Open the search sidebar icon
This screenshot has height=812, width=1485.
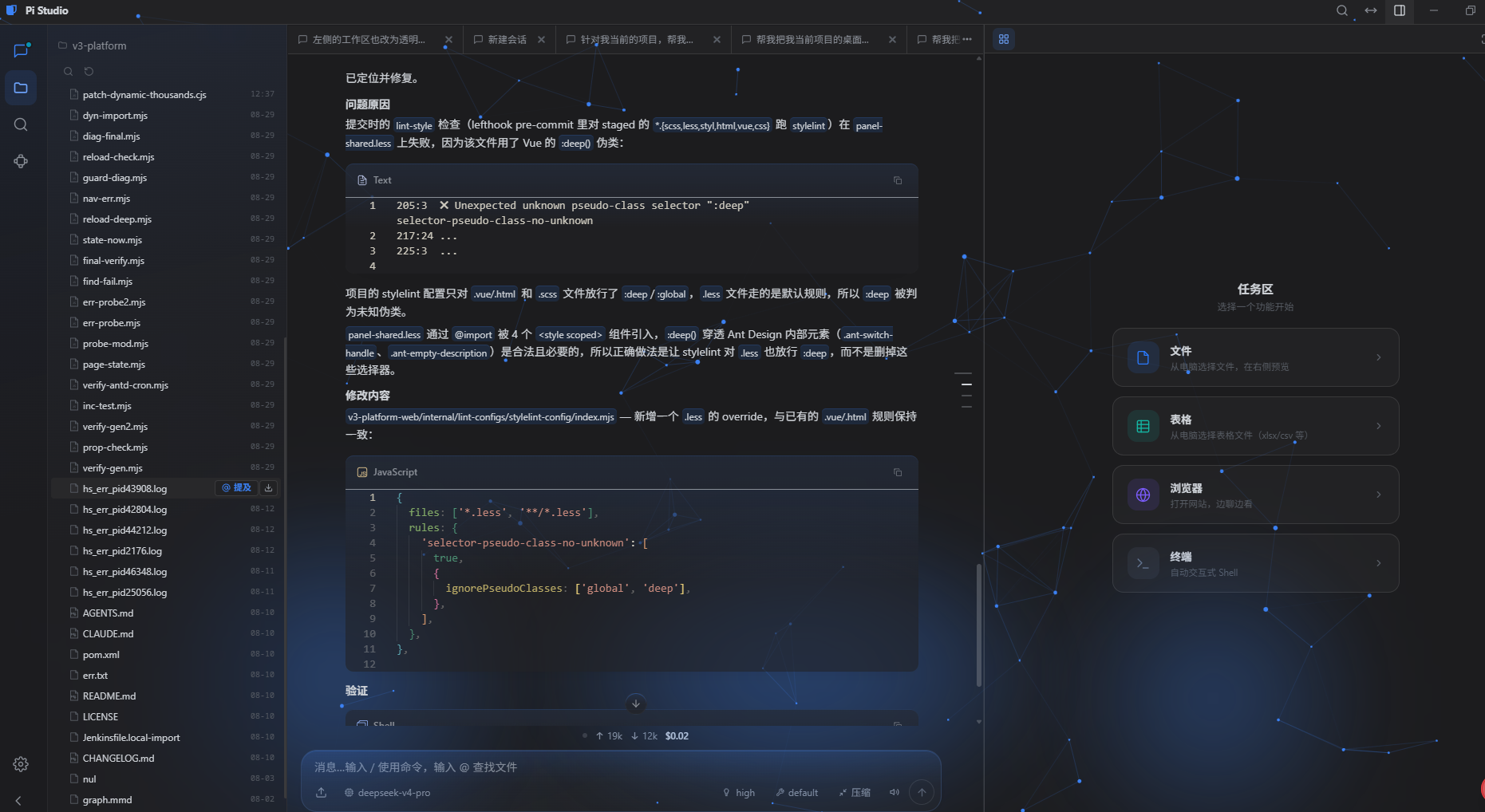tap(21, 124)
